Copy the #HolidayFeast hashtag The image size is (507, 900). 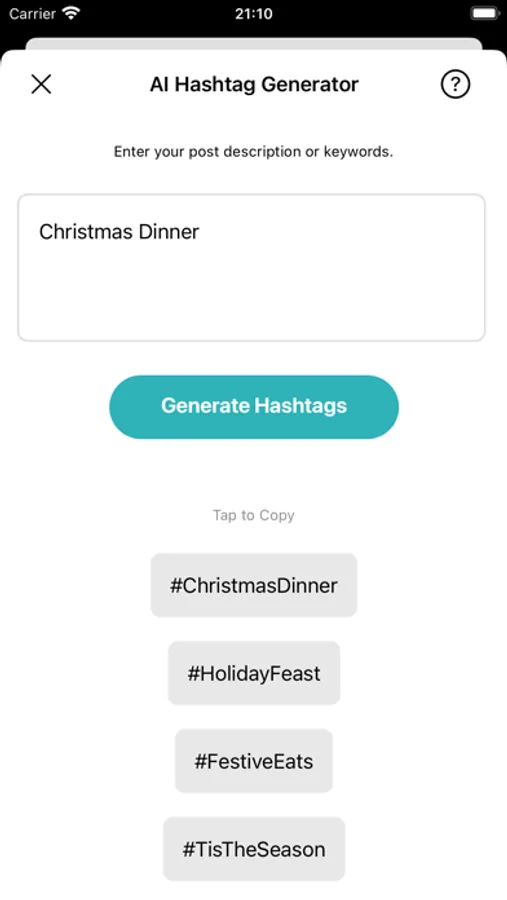pyautogui.click(x=254, y=673)
